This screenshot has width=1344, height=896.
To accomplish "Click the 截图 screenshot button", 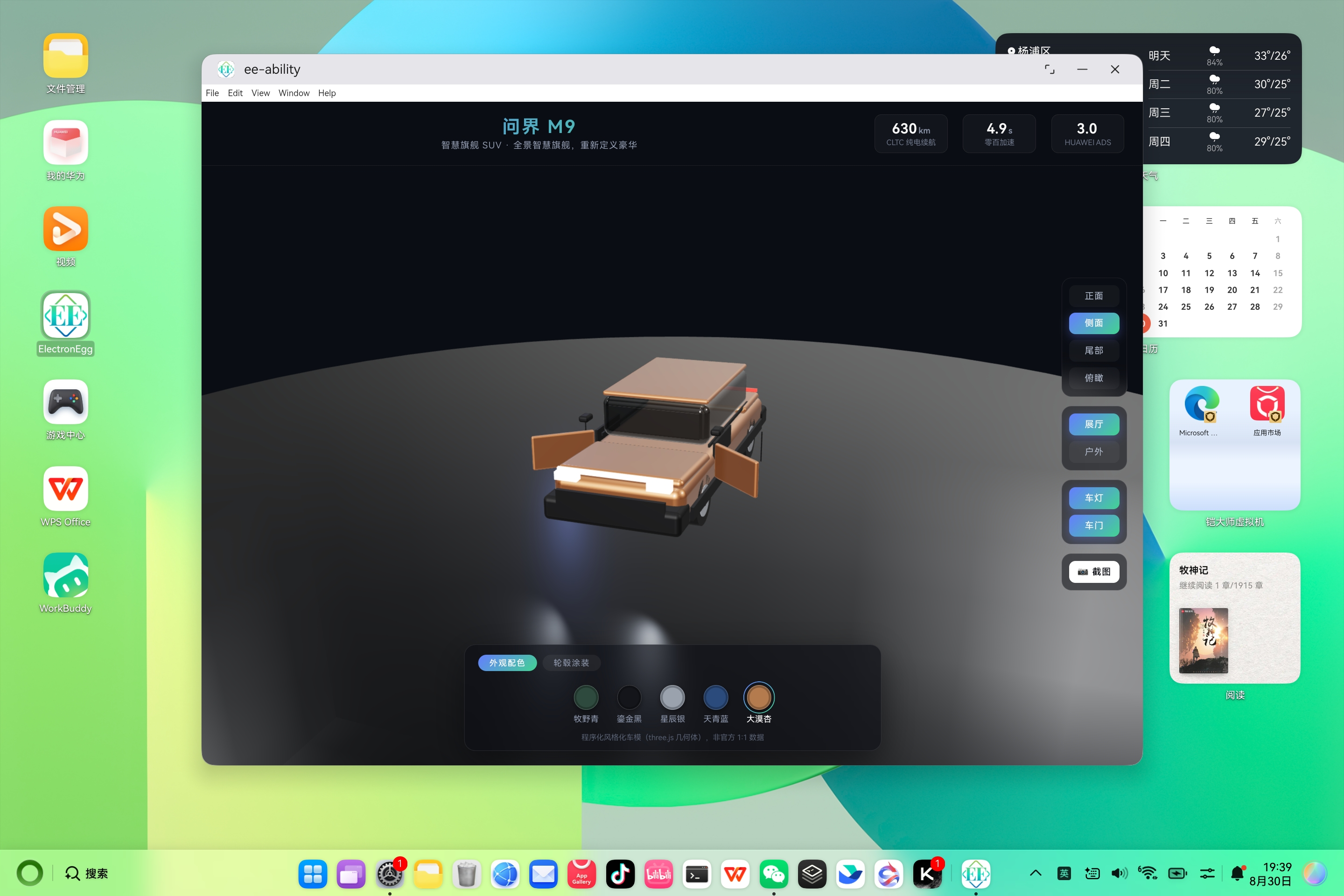I will [x=1094, y=571].
